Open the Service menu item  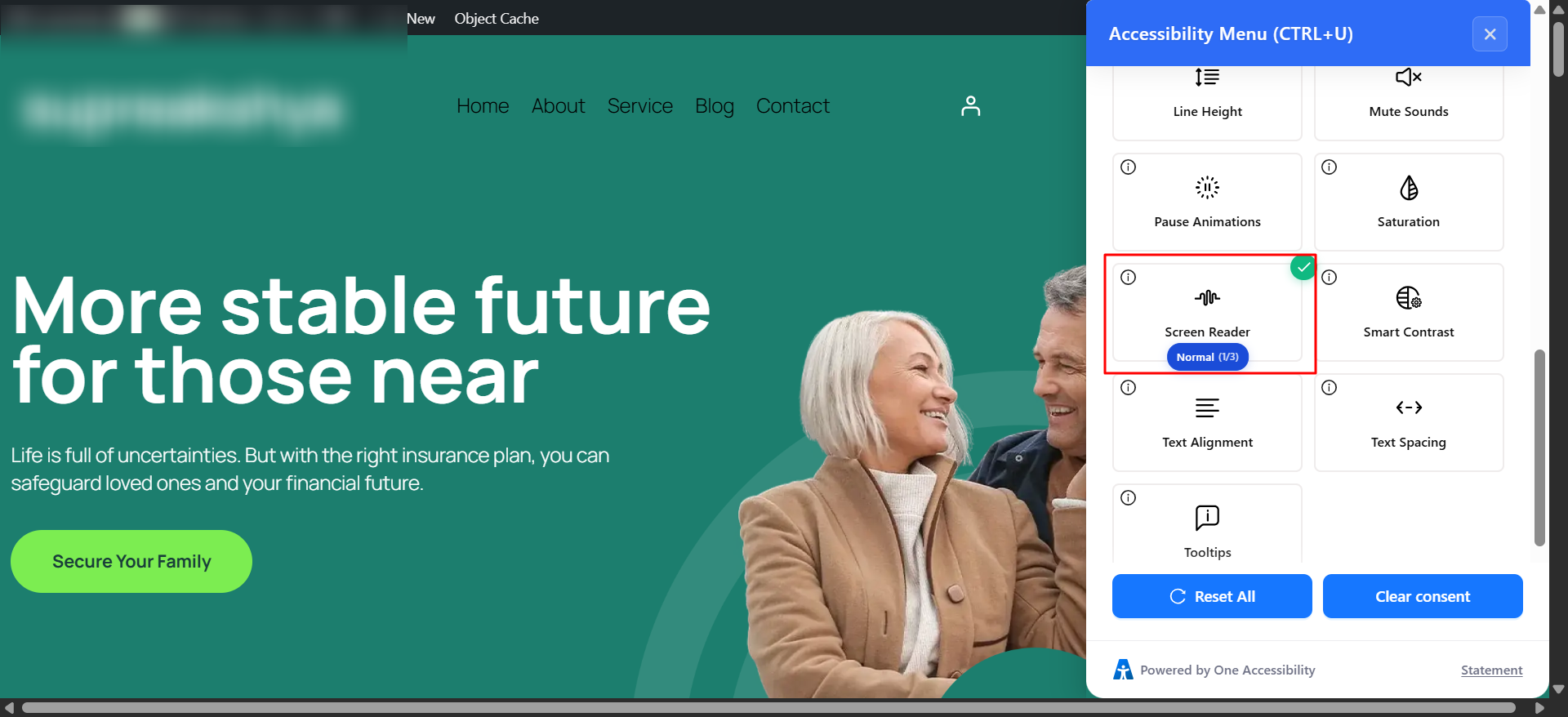[640, 106]
